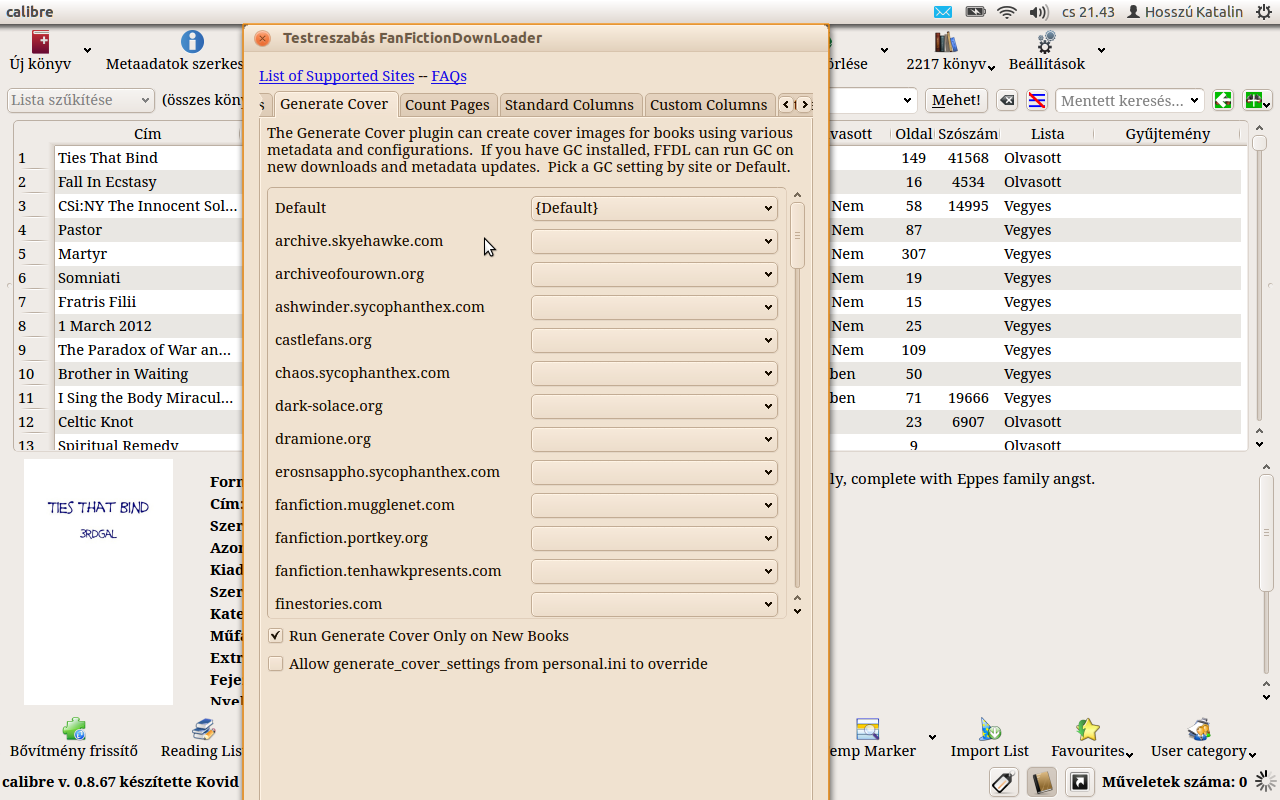The height and width of the screenshot is (800, 1280).
Task: Open Import List wizard icon
Action: click(x=989, y=729)
